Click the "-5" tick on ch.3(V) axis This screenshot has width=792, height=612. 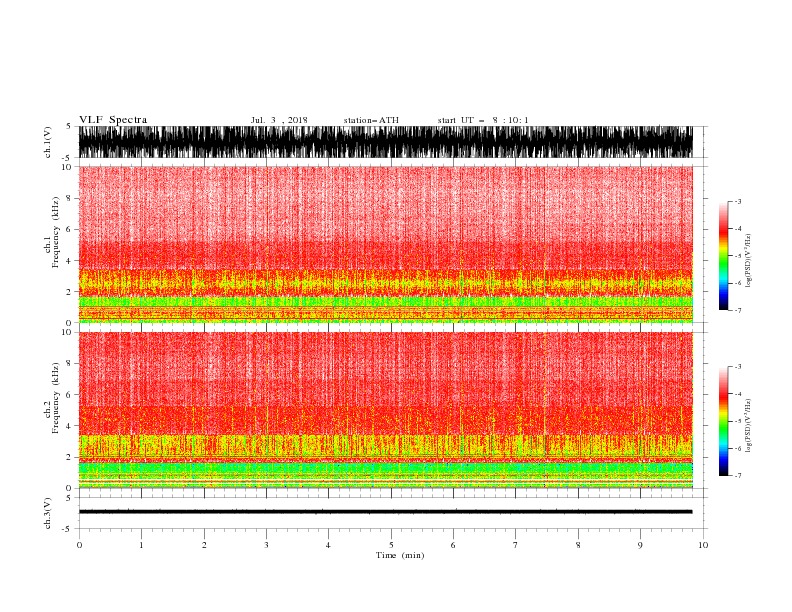(x=68, y=529)
